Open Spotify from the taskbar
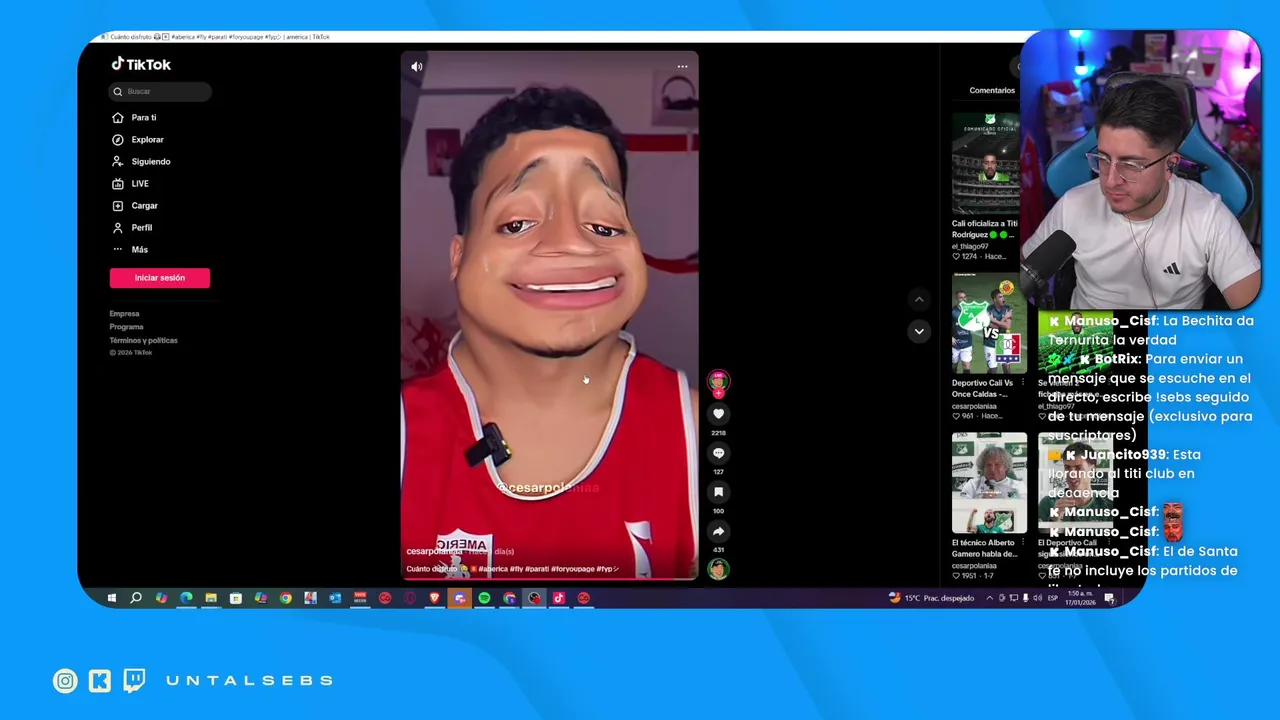The image size is (1280, 720). coord(484,598)
